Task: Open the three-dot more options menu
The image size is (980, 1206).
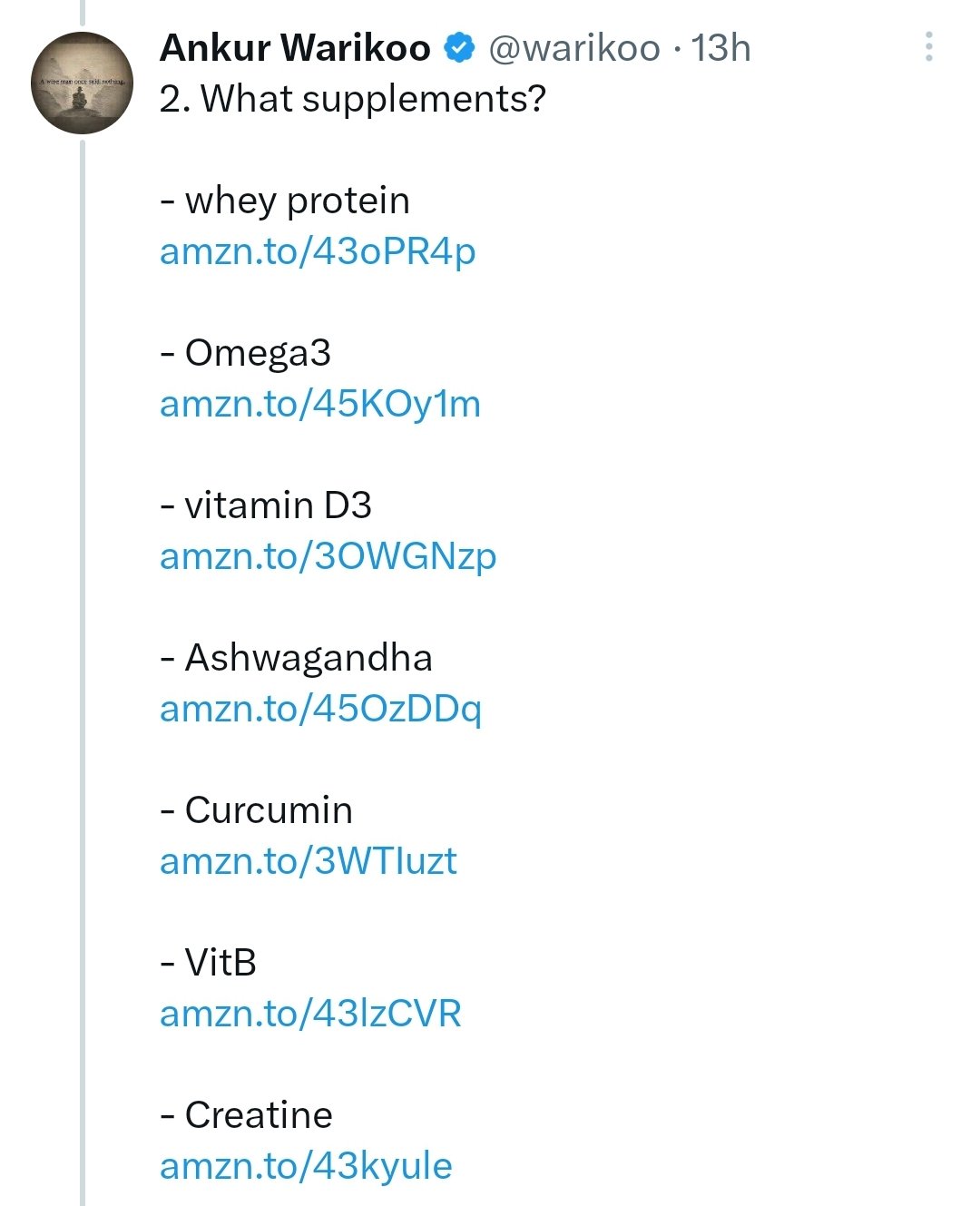Action: pyautogui.click(x=928, y=47)
